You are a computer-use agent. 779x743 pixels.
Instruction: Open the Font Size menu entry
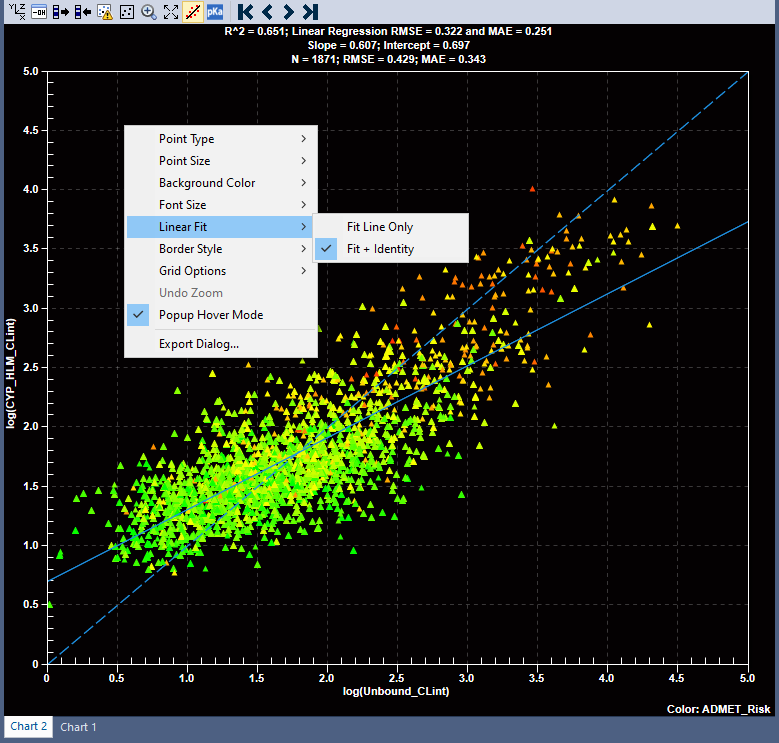221,205
